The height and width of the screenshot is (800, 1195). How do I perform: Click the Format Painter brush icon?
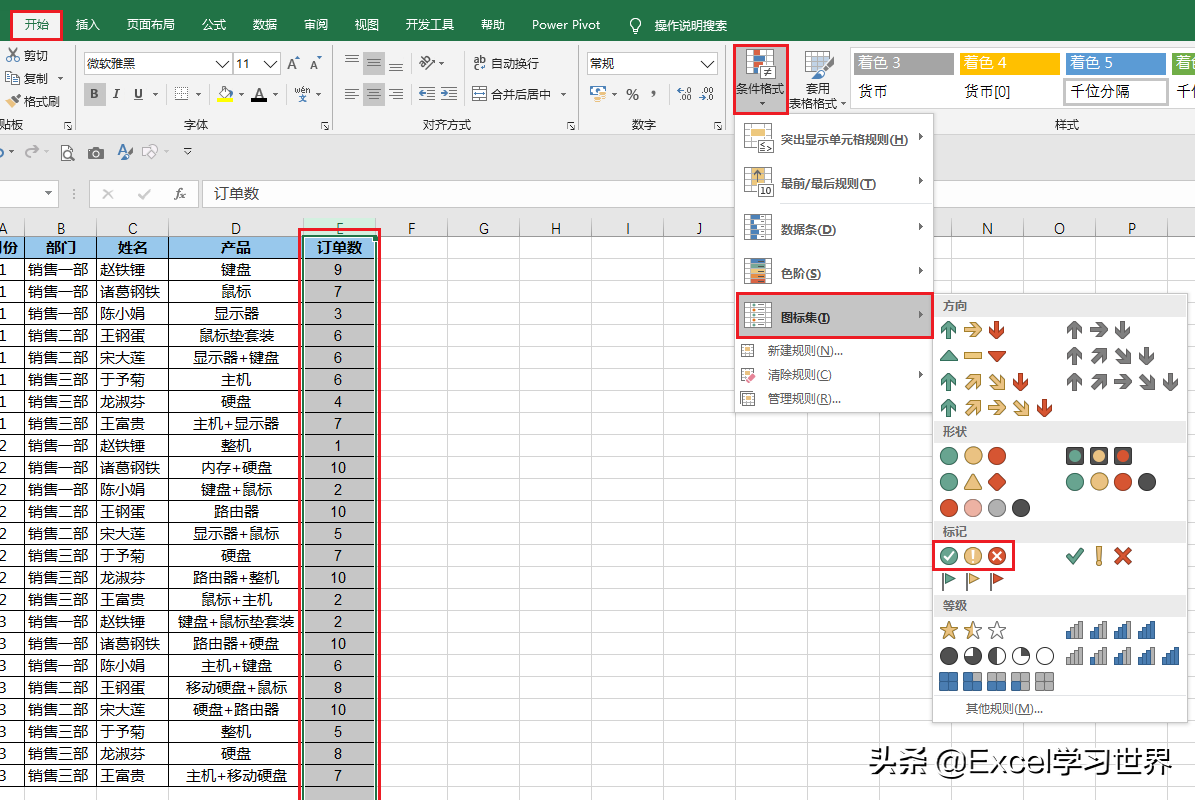point(13,101)
